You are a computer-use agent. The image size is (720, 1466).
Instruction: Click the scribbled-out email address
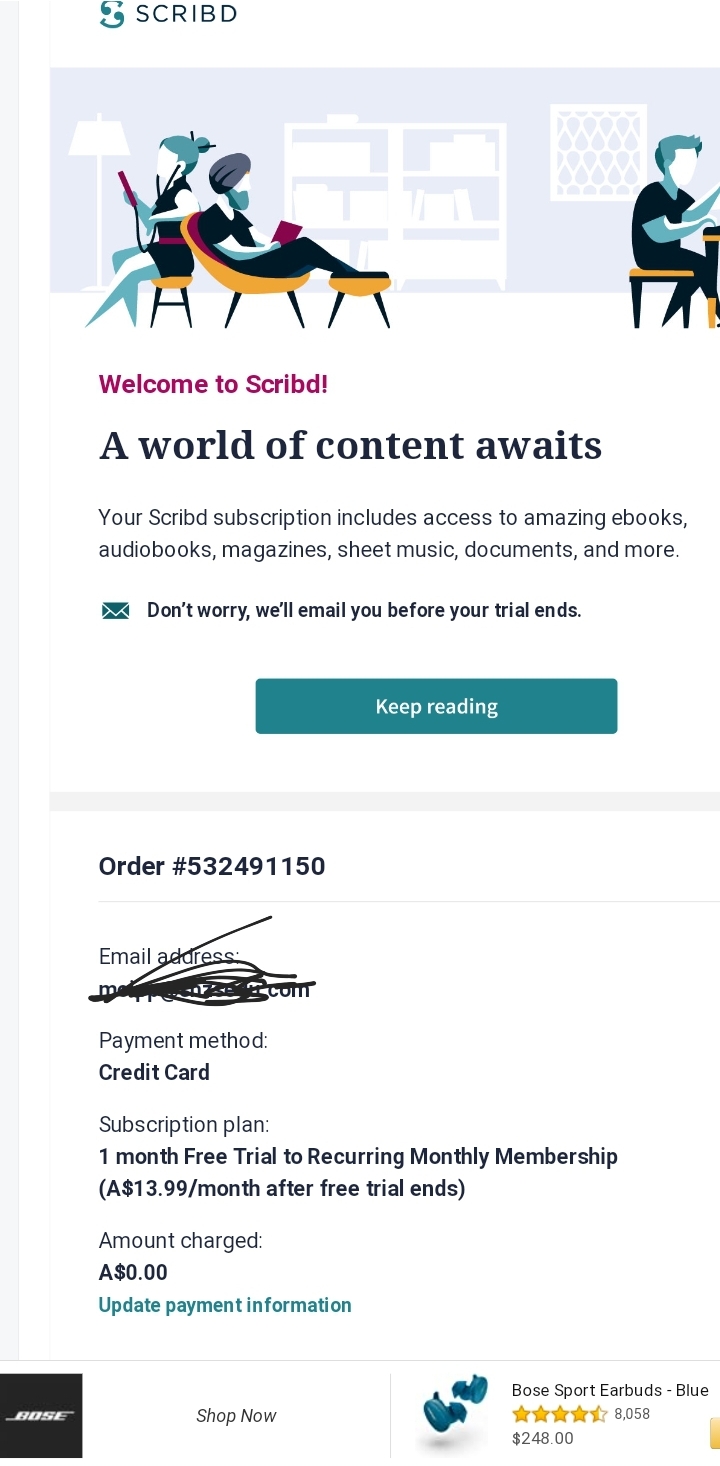point(204,990)
